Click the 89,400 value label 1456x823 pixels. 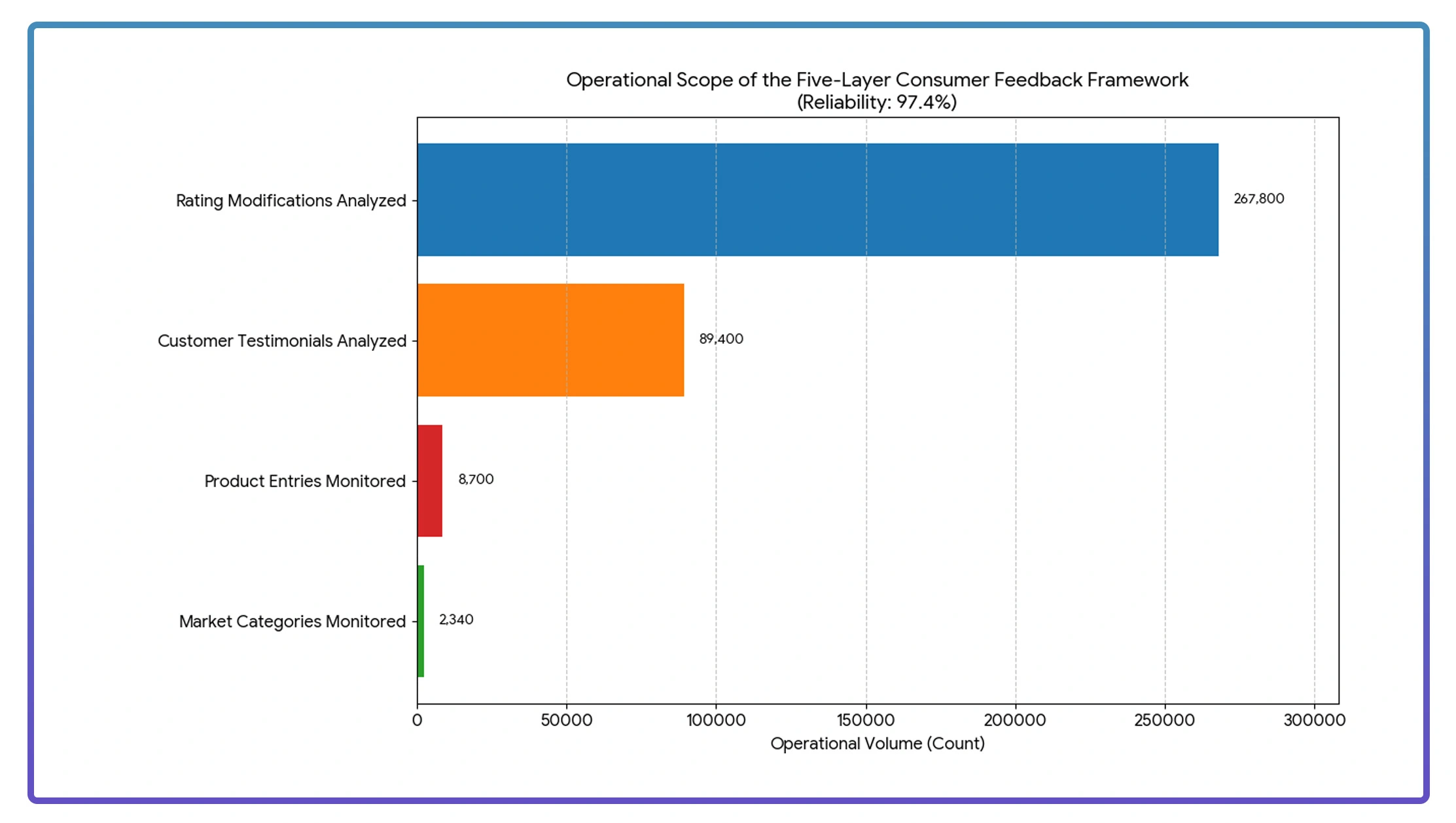[x=720, y=339]
